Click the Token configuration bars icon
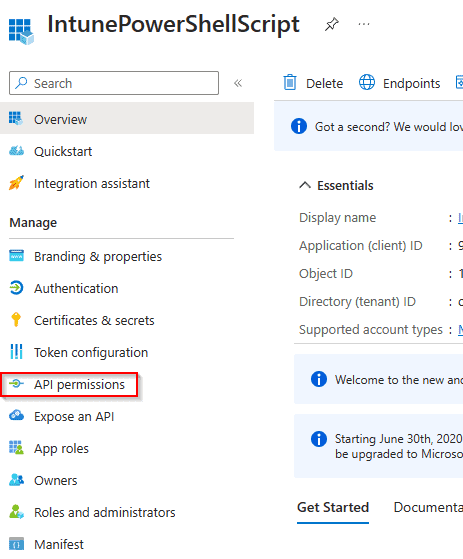The width and height of the screenshot is (463, 559). [x=16, y=352]
